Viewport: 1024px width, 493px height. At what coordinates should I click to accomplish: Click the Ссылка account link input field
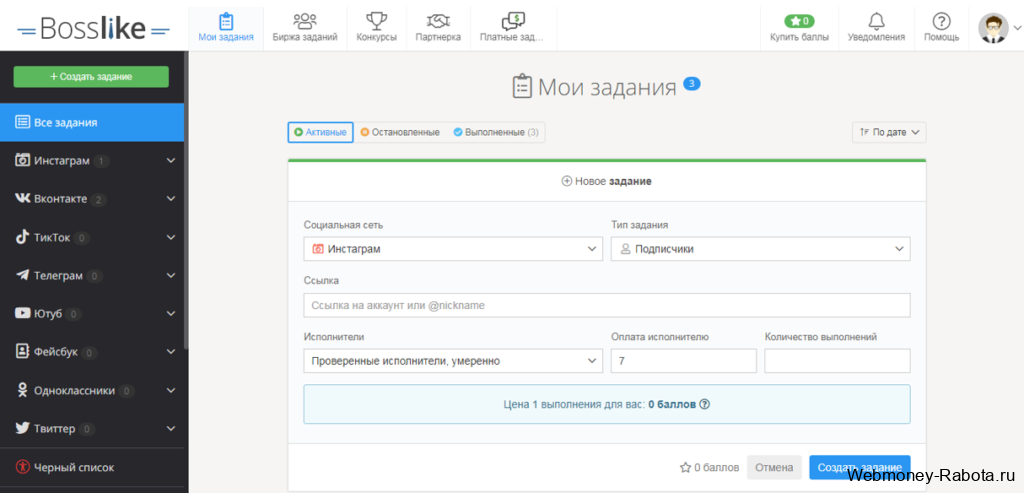607,305
